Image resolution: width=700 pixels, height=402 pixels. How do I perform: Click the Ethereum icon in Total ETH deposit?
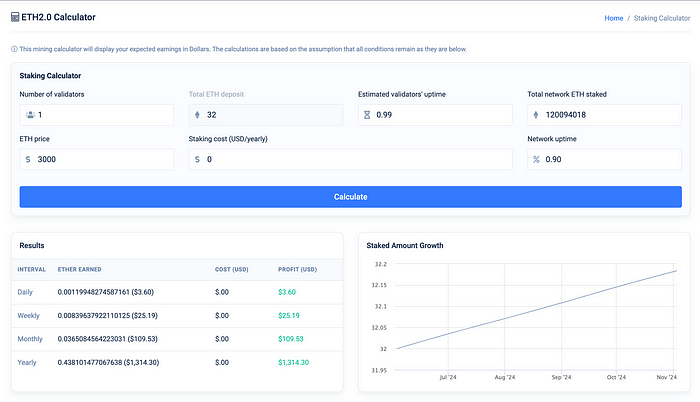coord(197,115)
